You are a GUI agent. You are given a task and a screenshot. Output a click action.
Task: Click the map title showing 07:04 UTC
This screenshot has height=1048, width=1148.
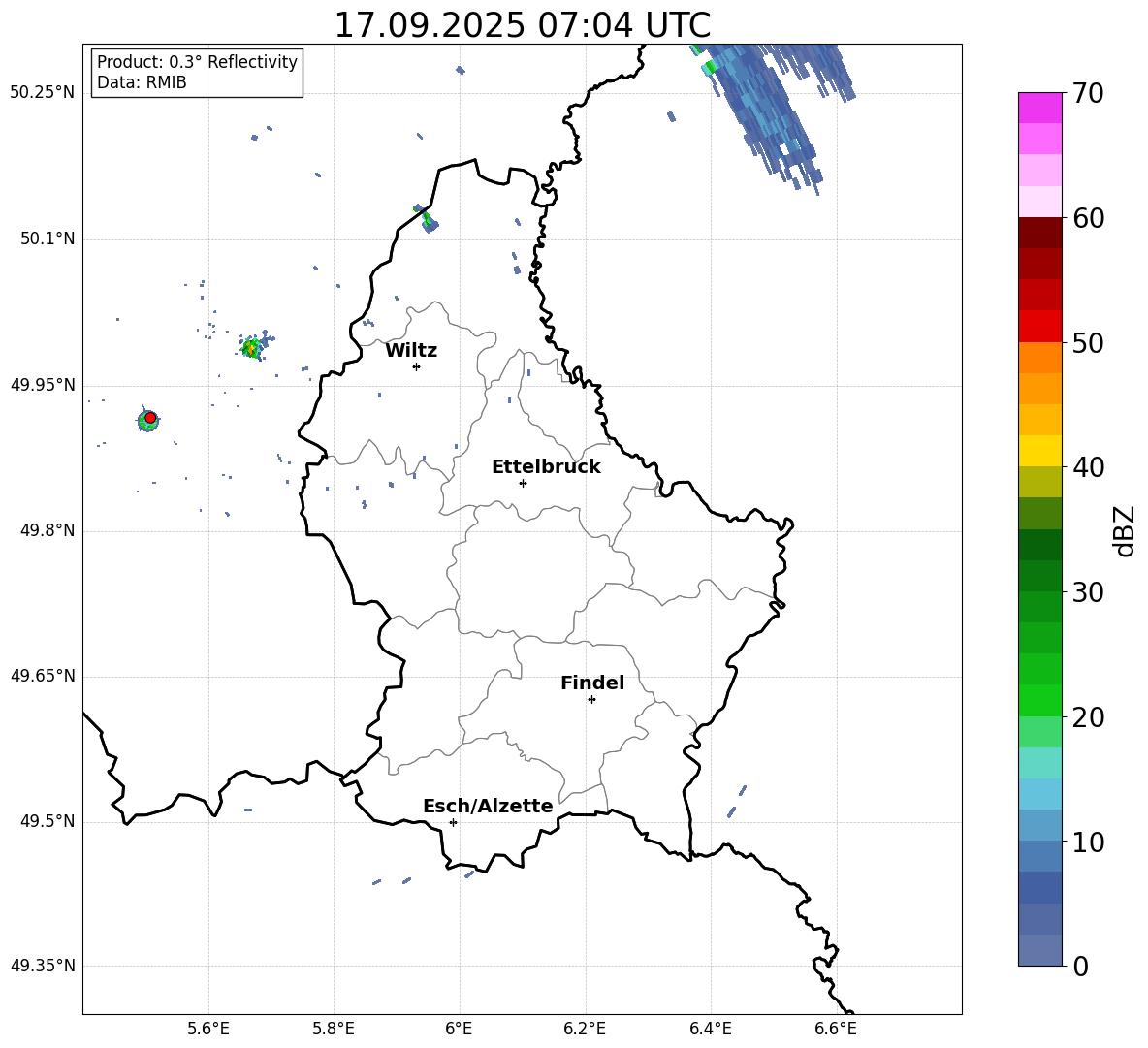coord(522,25)
